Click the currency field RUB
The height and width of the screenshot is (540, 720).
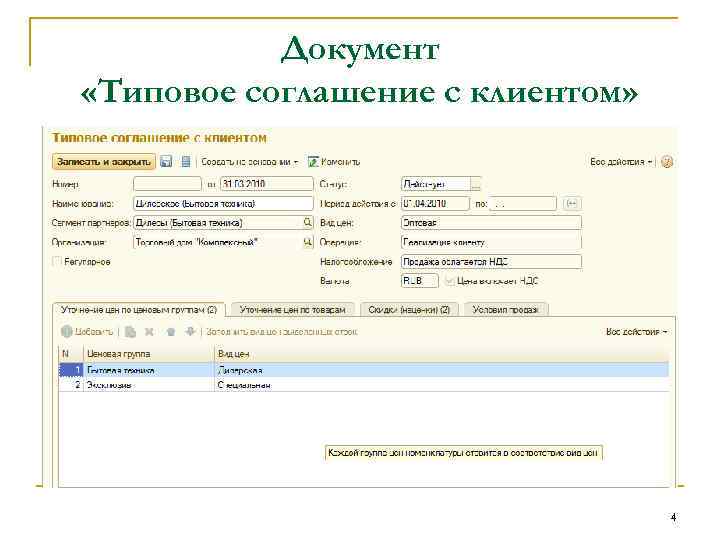[420, 281]
